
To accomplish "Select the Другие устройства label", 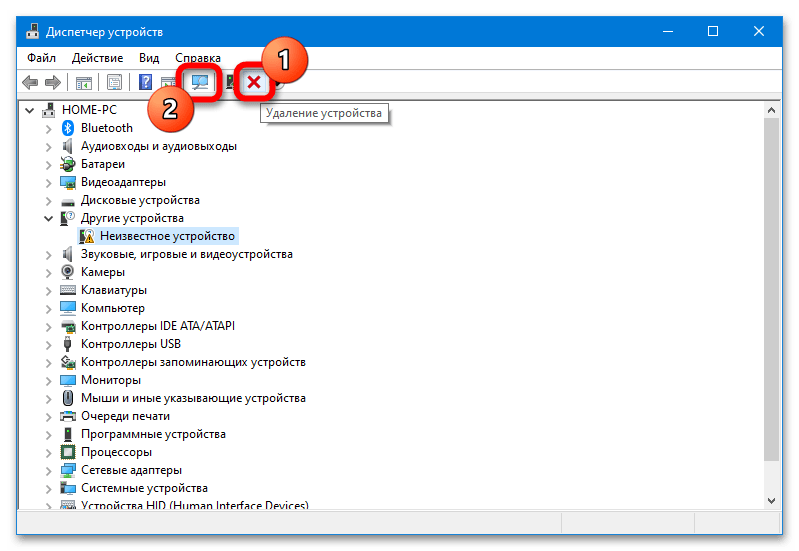I will click(x=132, y=218).
